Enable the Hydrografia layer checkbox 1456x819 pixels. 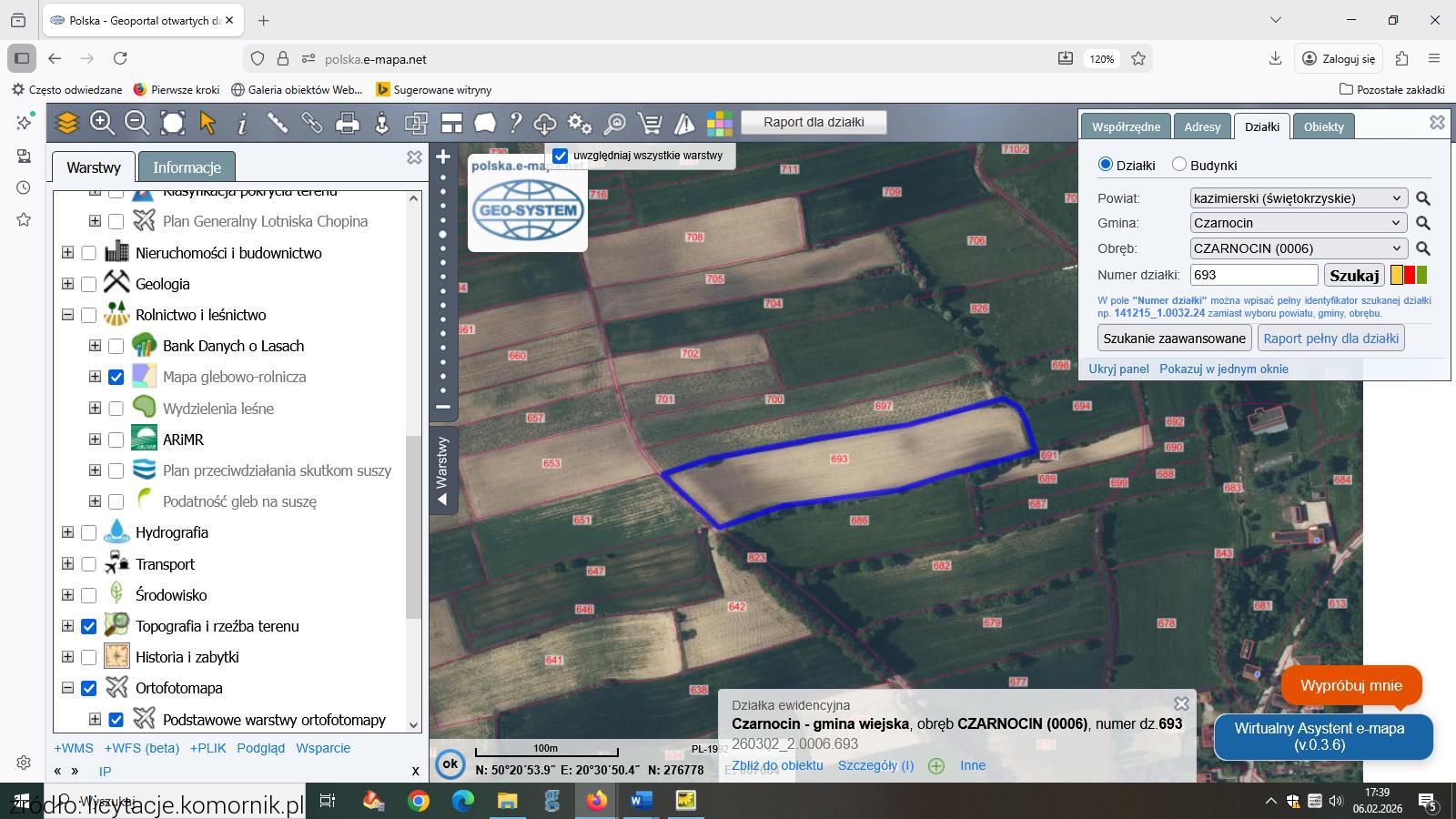pos(88,533)
